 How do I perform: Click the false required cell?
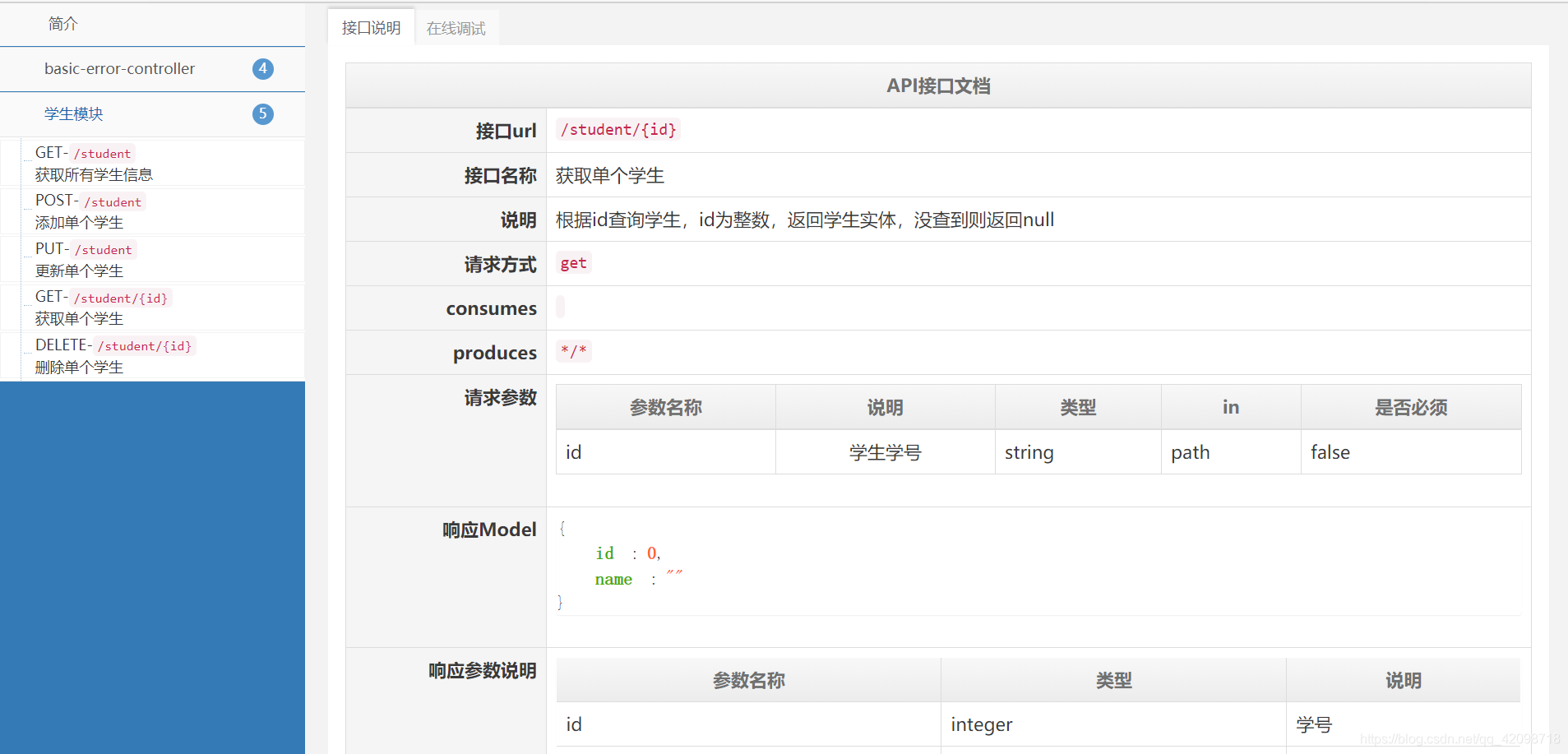tap(1411, 452)
